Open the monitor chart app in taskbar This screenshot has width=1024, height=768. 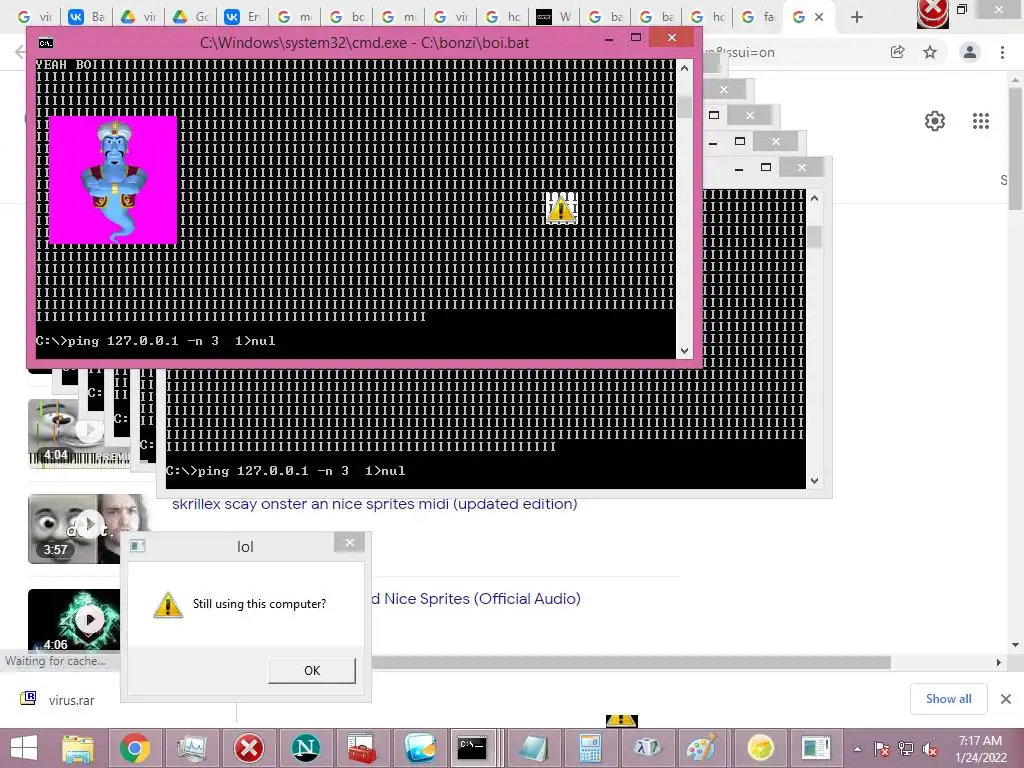tap(192, 748)
